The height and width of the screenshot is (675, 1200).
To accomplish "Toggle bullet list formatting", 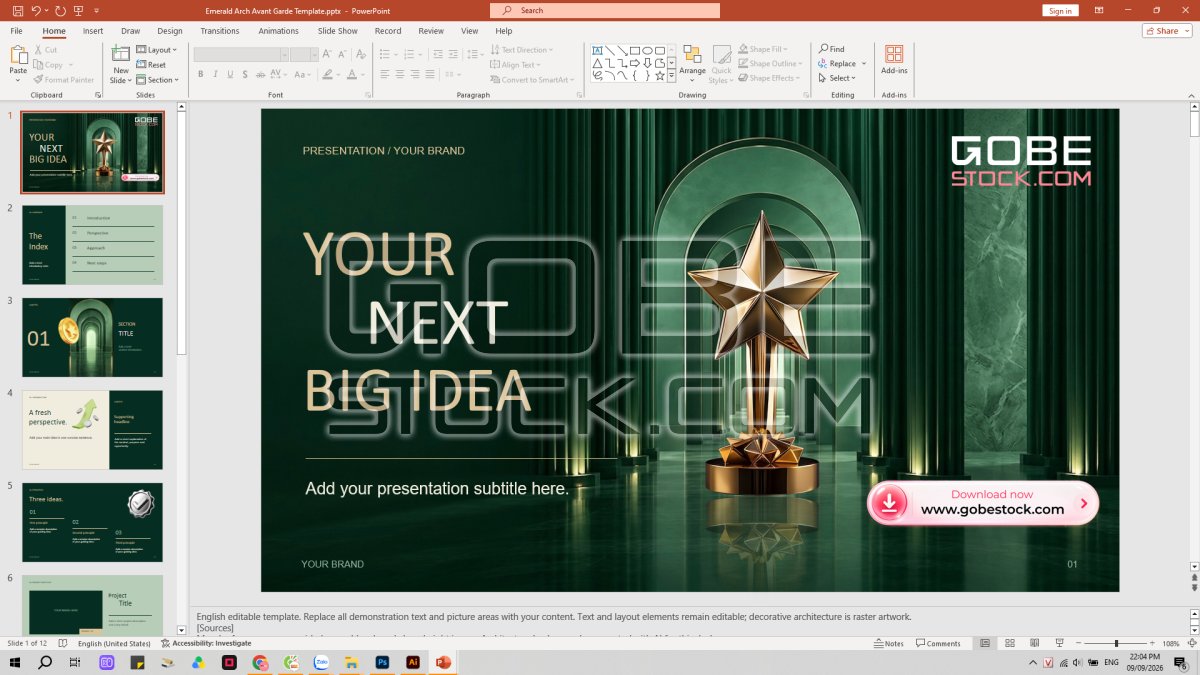I will (385, 54).
